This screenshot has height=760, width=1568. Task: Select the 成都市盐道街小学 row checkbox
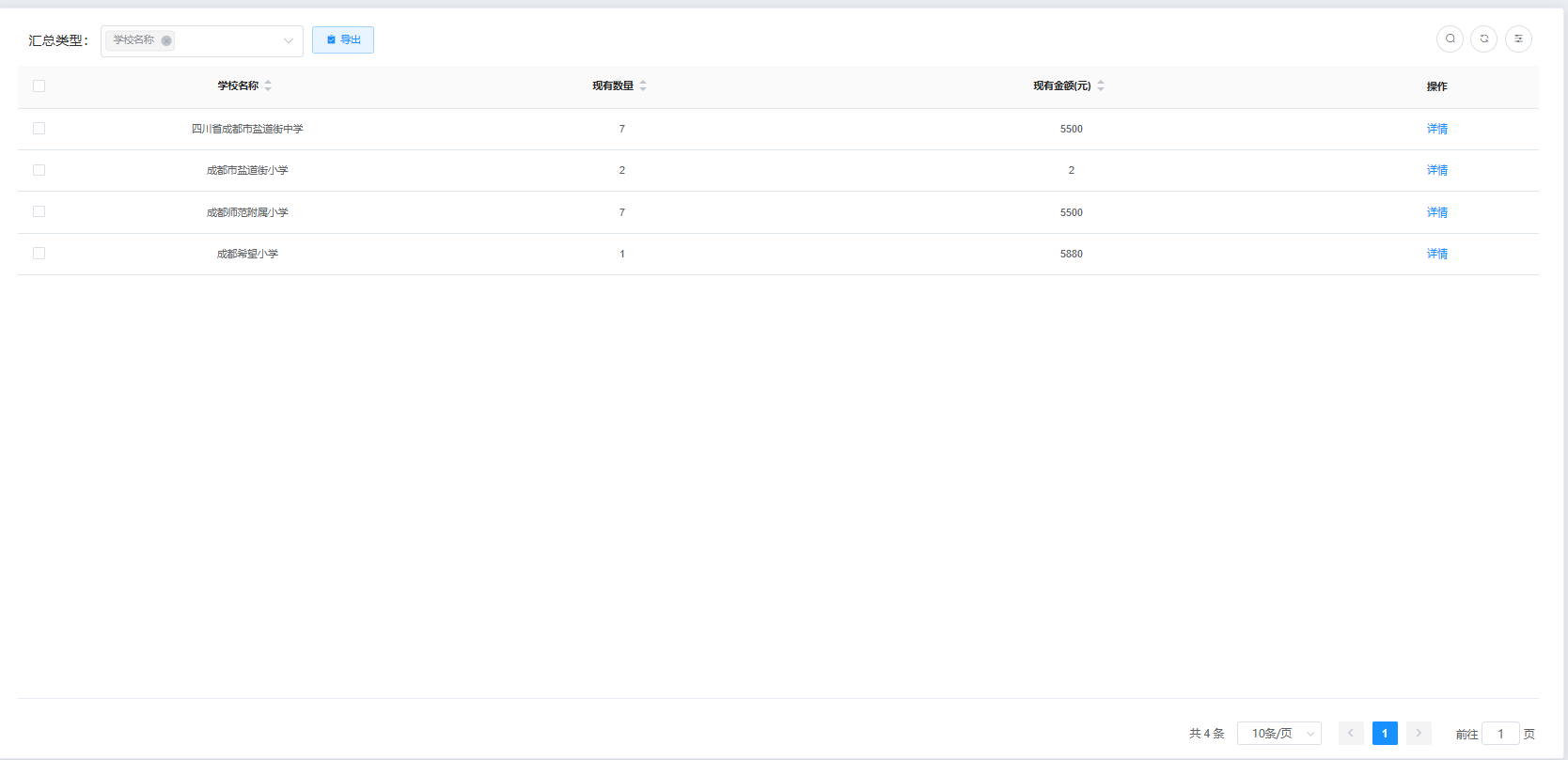(39, 170)
